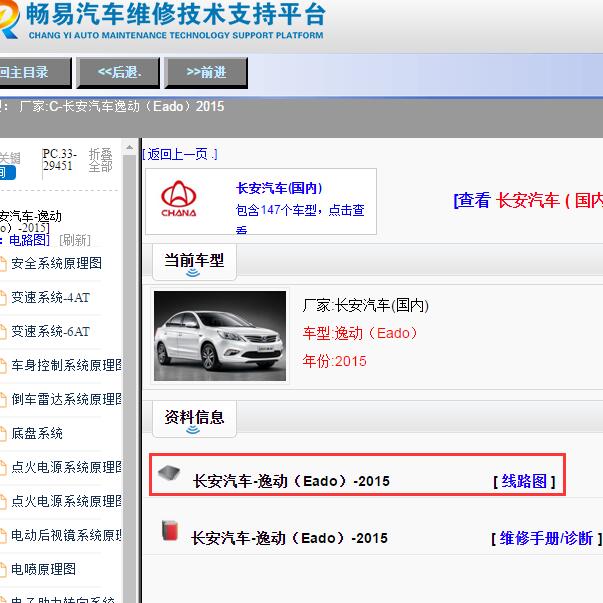Click 车型:逸动 (Eado) text
The width and height of the screenshot is (603, 603).
(x=360, y=333)
